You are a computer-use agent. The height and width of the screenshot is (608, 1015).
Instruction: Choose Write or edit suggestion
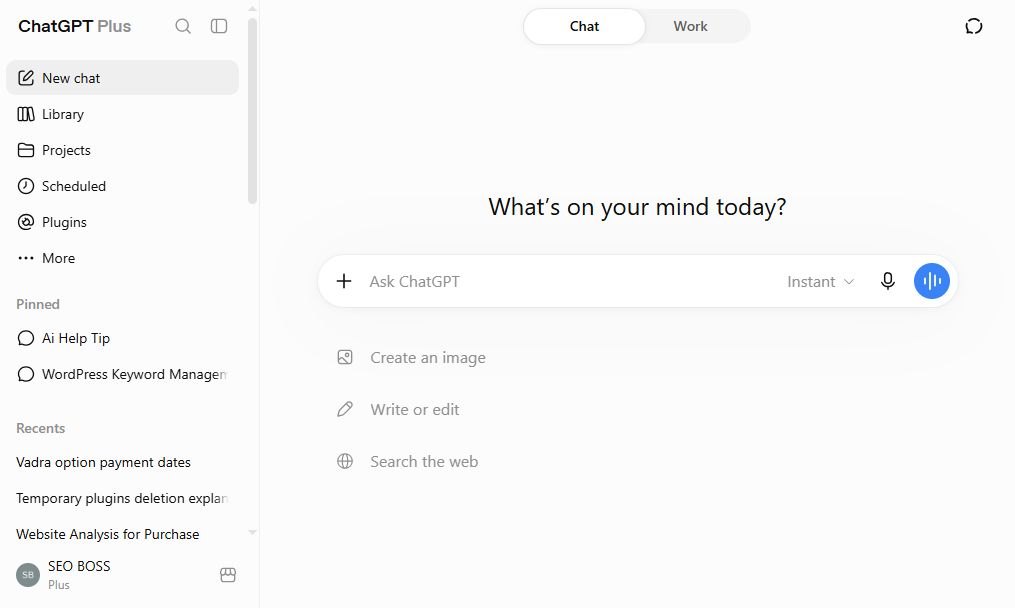tap(398, 409)
